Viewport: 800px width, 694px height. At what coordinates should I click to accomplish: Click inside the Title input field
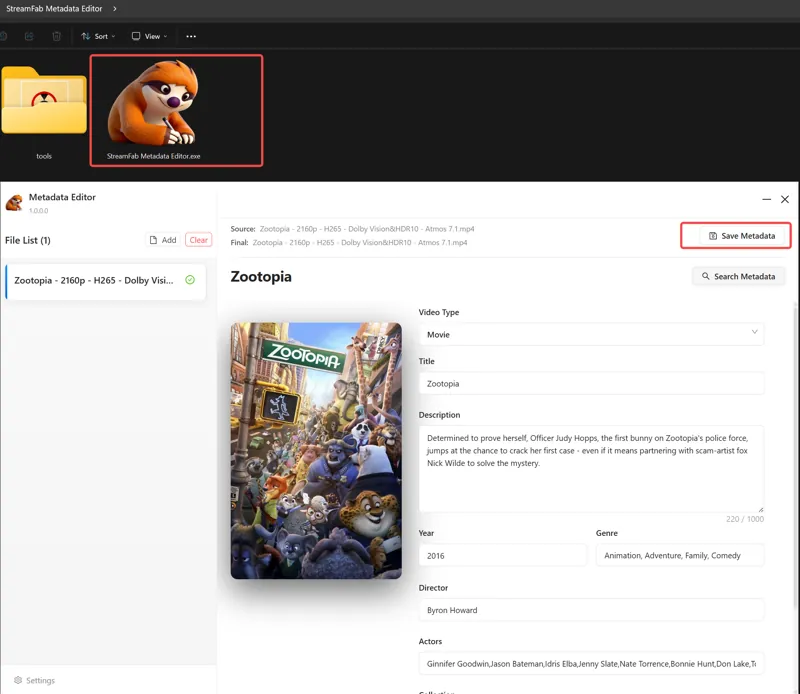coord(590,383)
